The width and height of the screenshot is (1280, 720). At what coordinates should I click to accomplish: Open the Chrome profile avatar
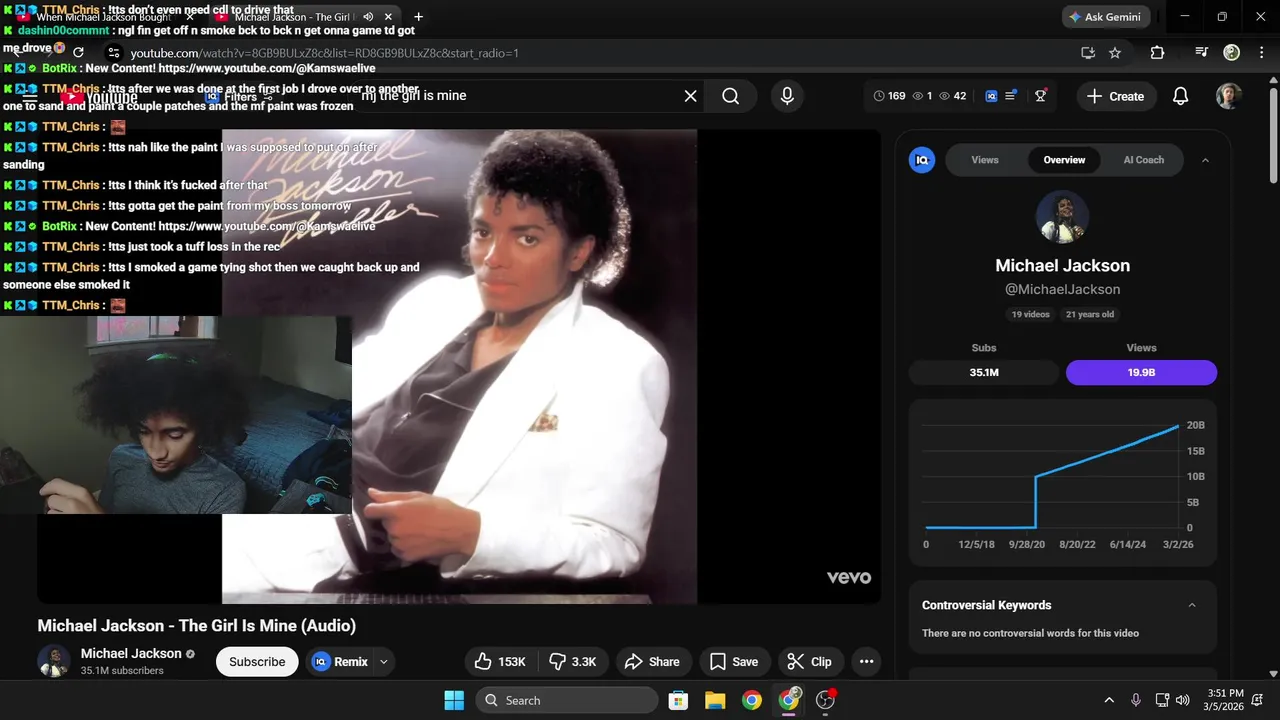[1231, 52]
